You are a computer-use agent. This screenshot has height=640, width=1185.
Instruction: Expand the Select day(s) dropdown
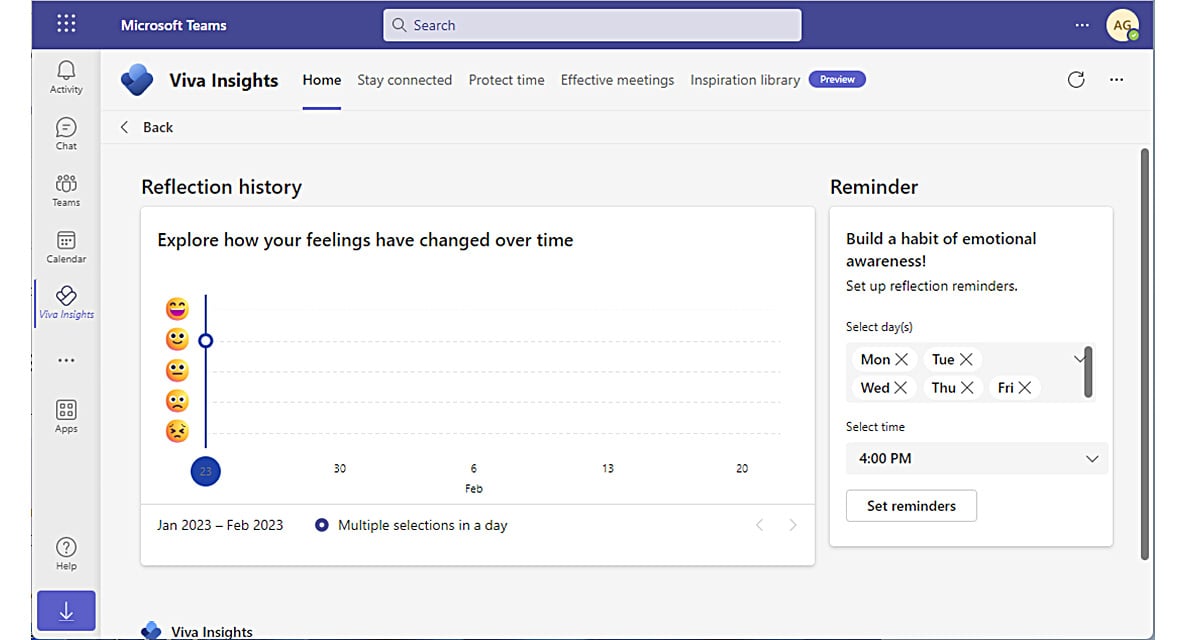click(x=1078, y=359)
